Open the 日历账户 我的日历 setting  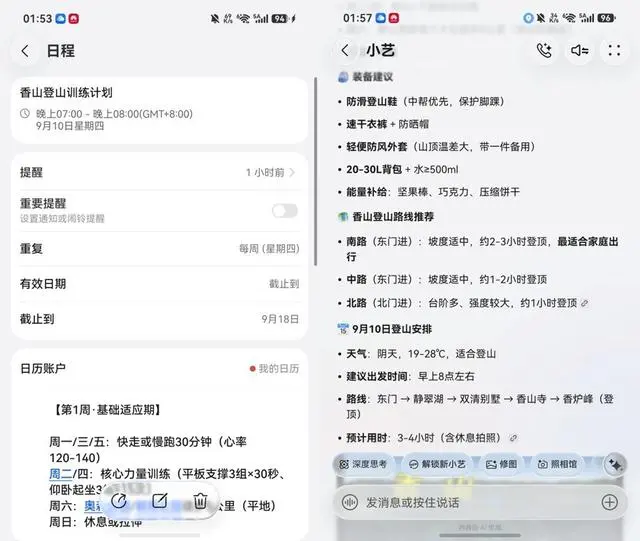159,369
